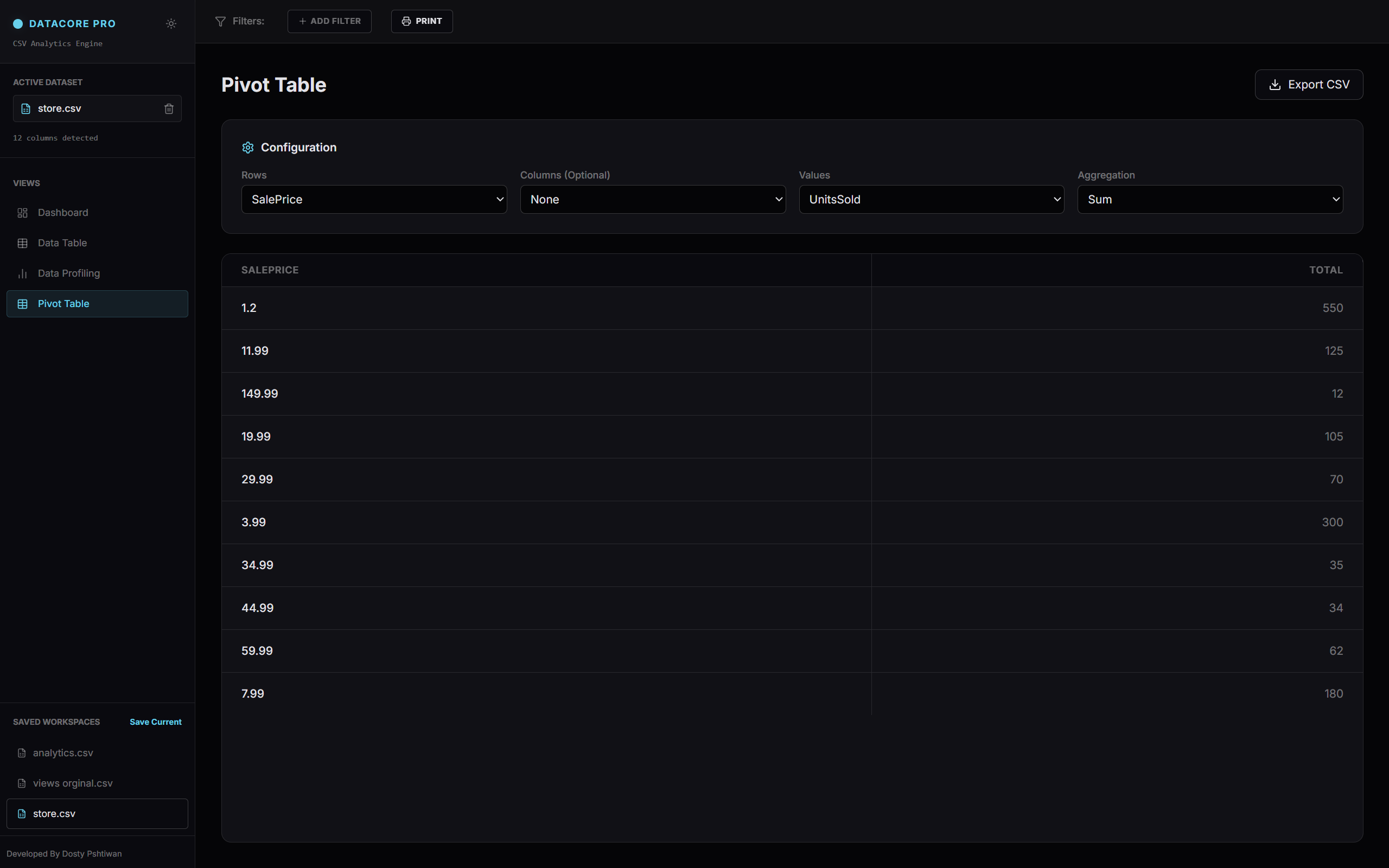The width and height of the screenshot is (1389, 868).
Task: Click the 29.99 sale price cell
Action: point(546,480)
